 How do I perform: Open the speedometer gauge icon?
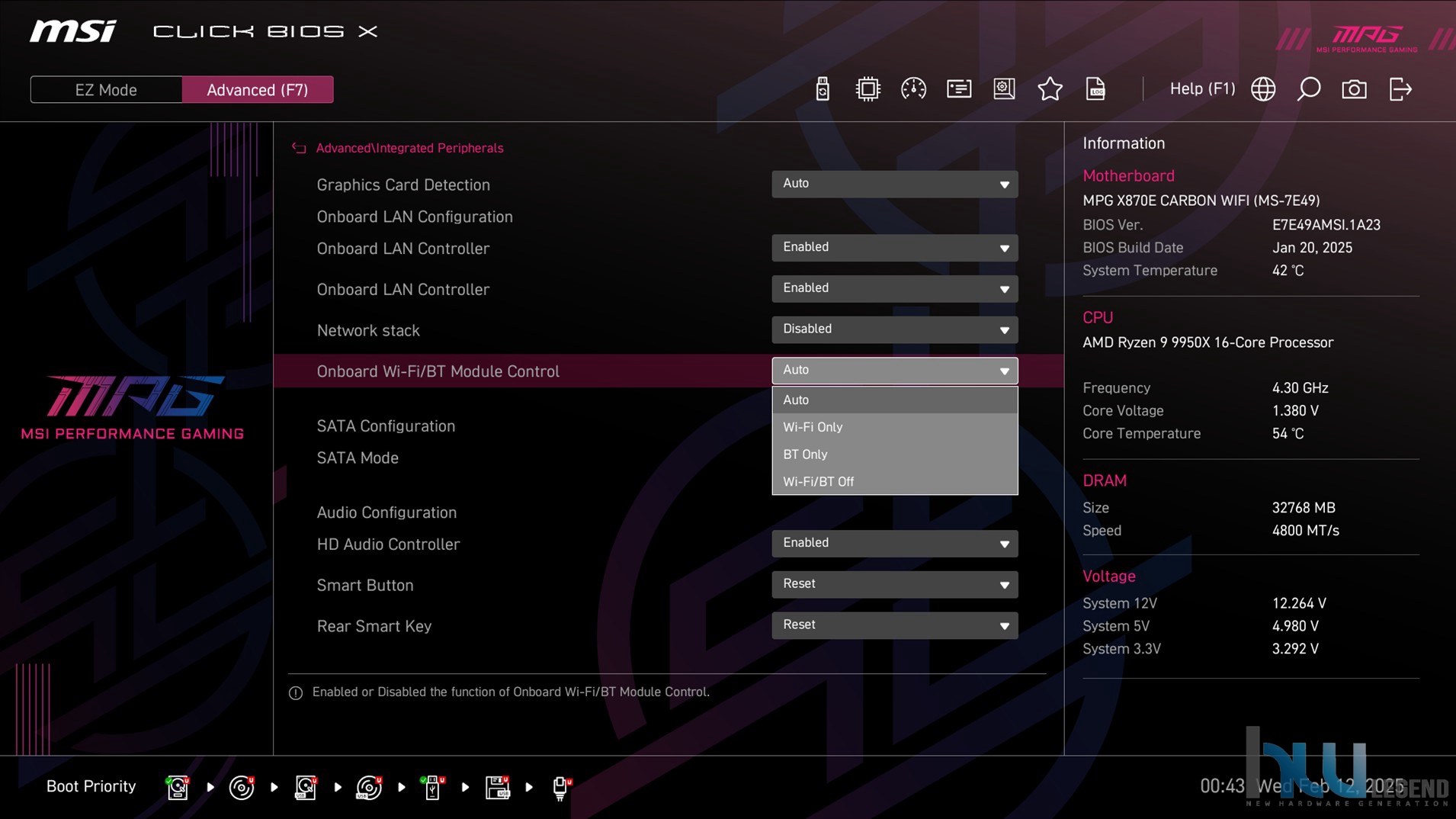coord(913,89)
